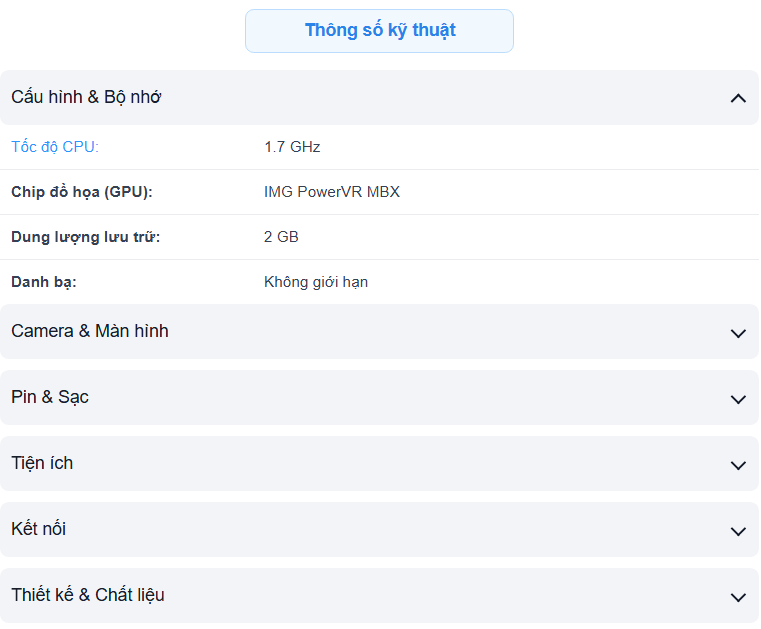
Task: Click the IMG PowerVR MBX value text
Action: (332, 192)
